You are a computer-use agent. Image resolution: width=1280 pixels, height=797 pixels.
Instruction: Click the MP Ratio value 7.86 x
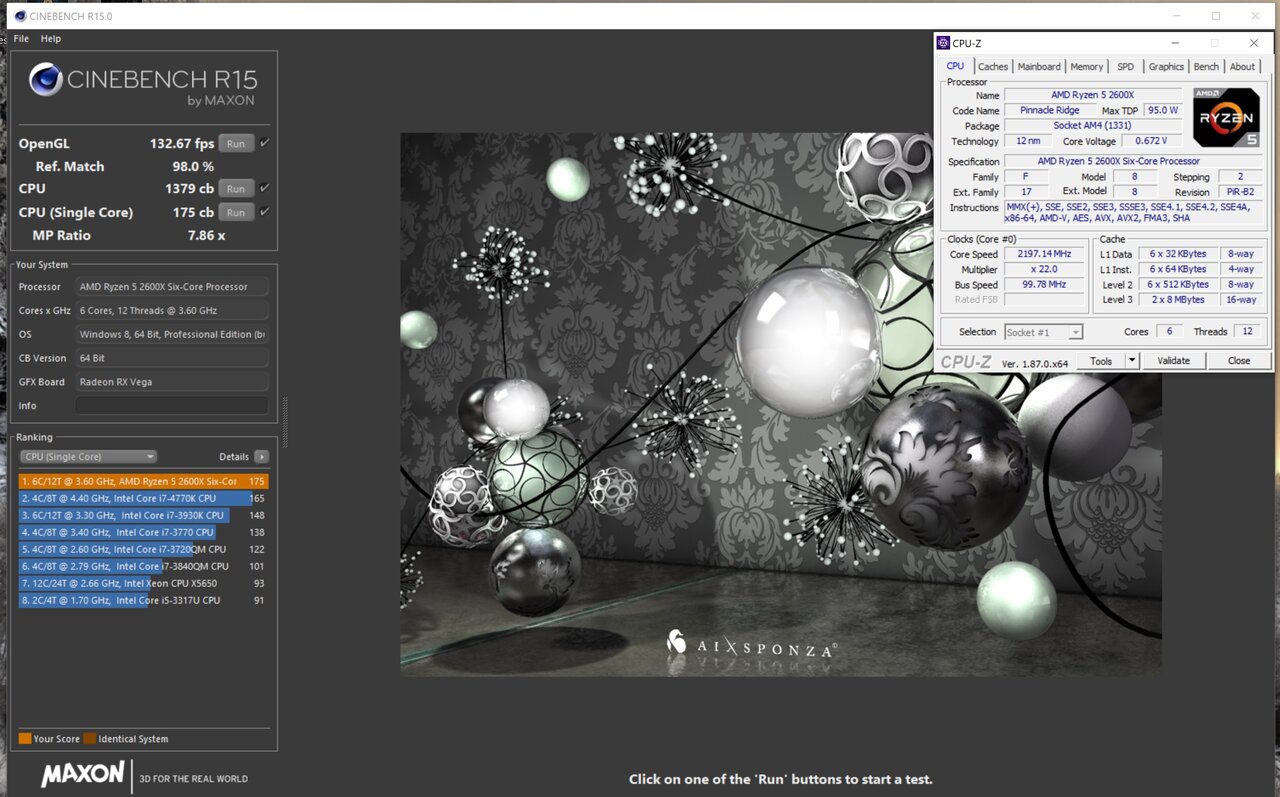pyautogui.click(x=206, y=236)
